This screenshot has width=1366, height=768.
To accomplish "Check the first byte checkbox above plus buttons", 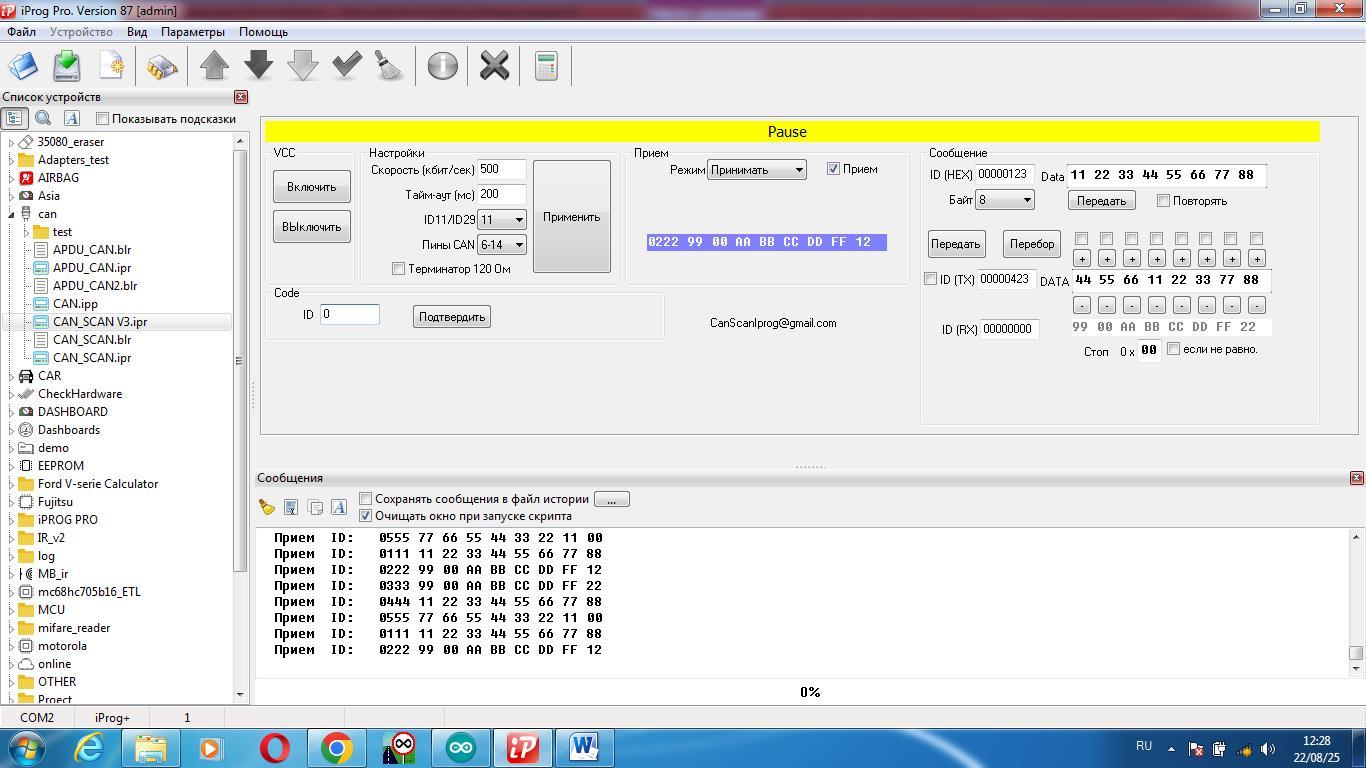I will tap(1081, 239).
